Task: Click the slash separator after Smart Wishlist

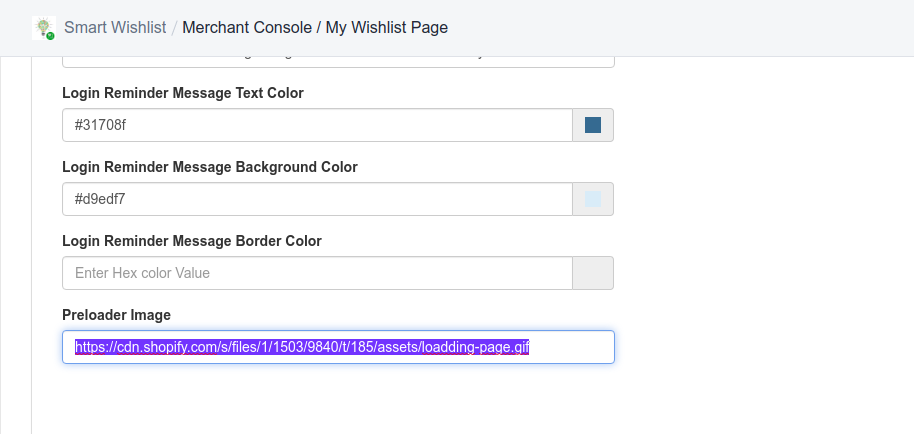Action: [174, 27]
